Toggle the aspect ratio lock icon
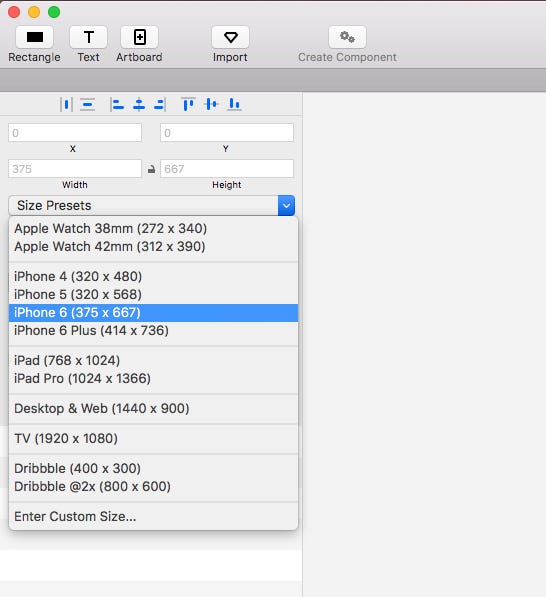Screen dimensions: 546x597 (151, 169)
